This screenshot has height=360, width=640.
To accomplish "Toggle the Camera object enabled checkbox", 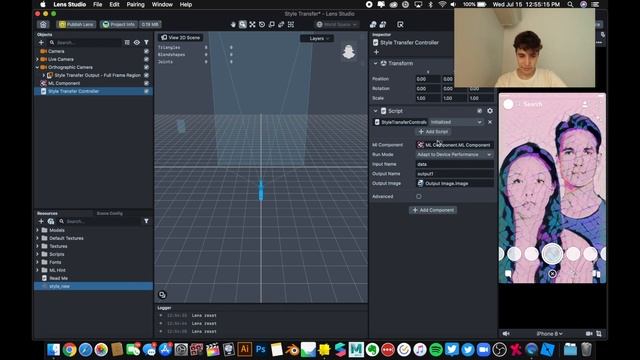I will tap(146, 51).
